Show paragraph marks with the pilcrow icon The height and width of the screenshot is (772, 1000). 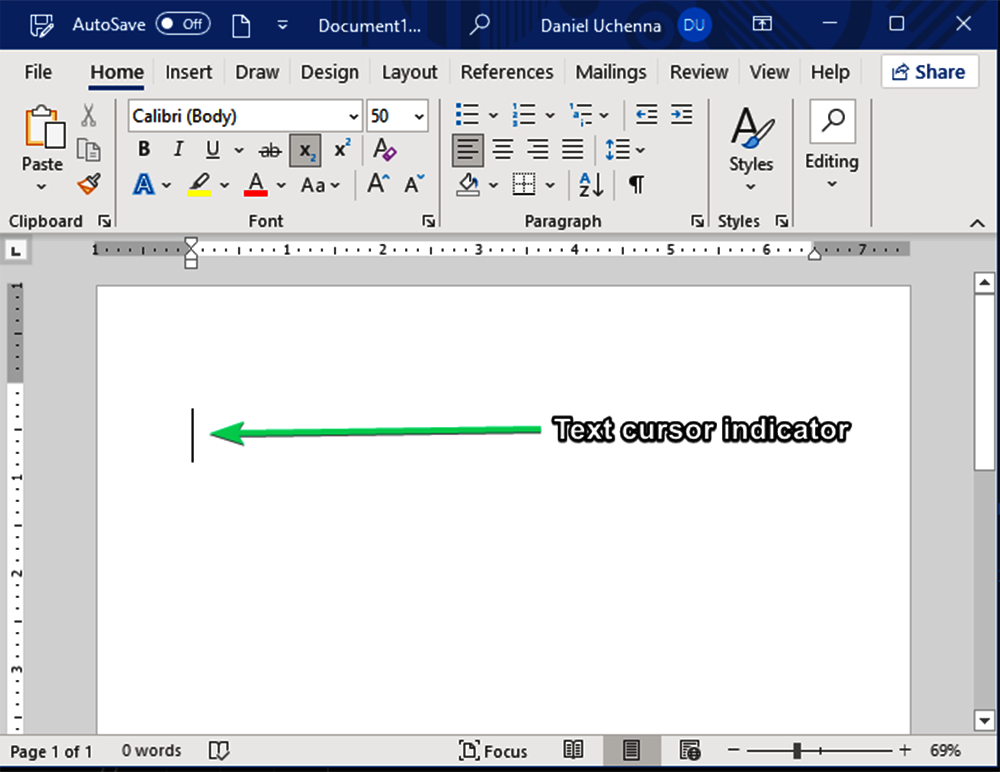click(636, 185)
